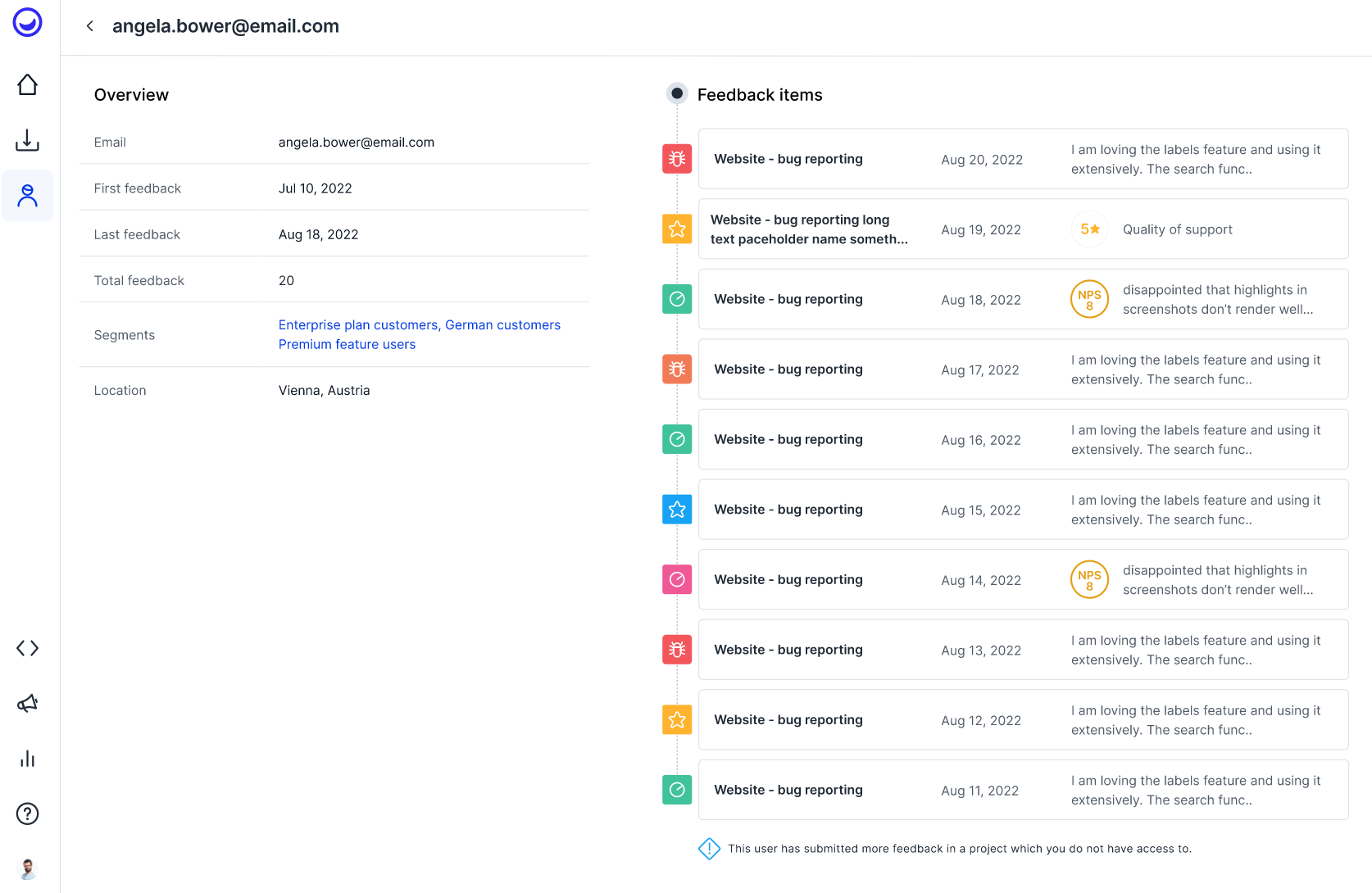Click the Location value Vienna, Austria

[x=325, y=391]
